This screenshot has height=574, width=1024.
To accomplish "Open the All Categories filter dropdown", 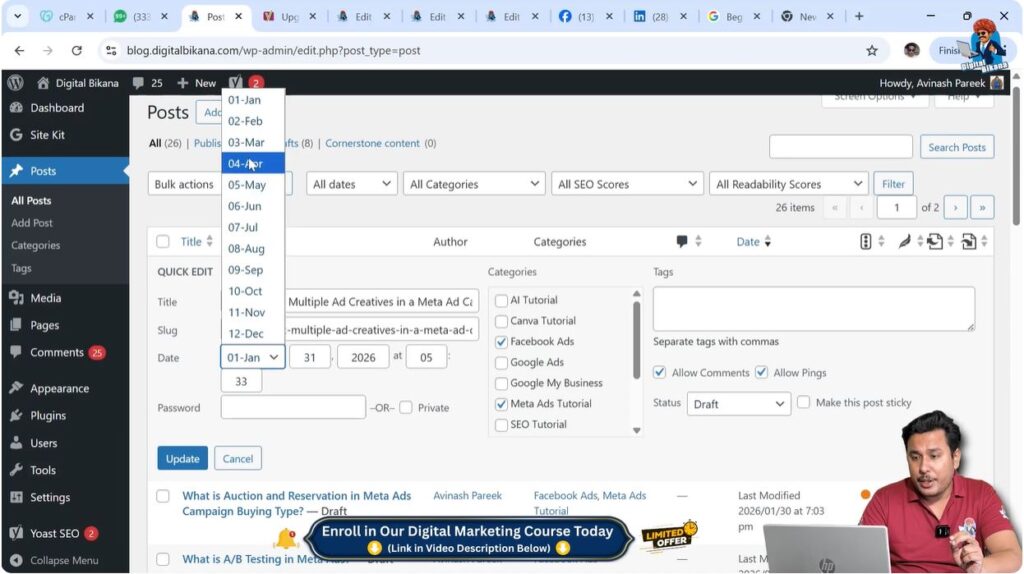I will (474, 184).
